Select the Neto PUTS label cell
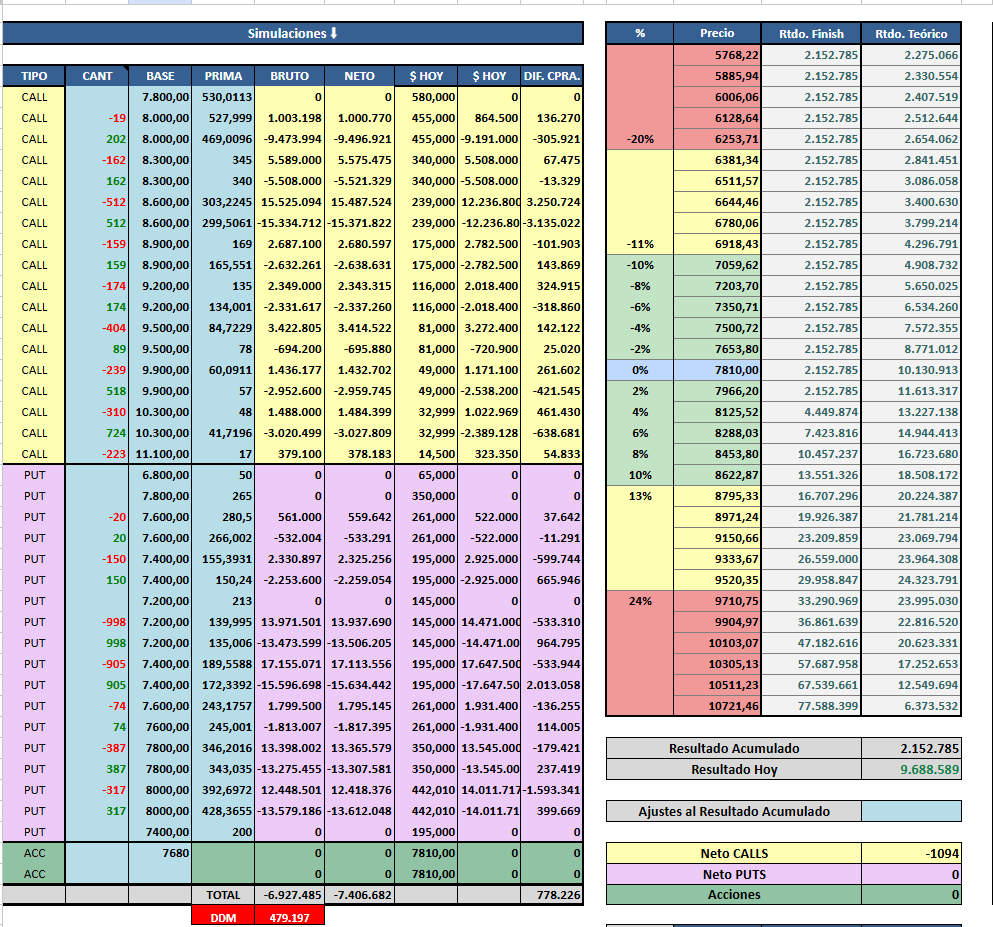Image resolution: width=993 pixels, height=927 pixels. tap(733, 874)
